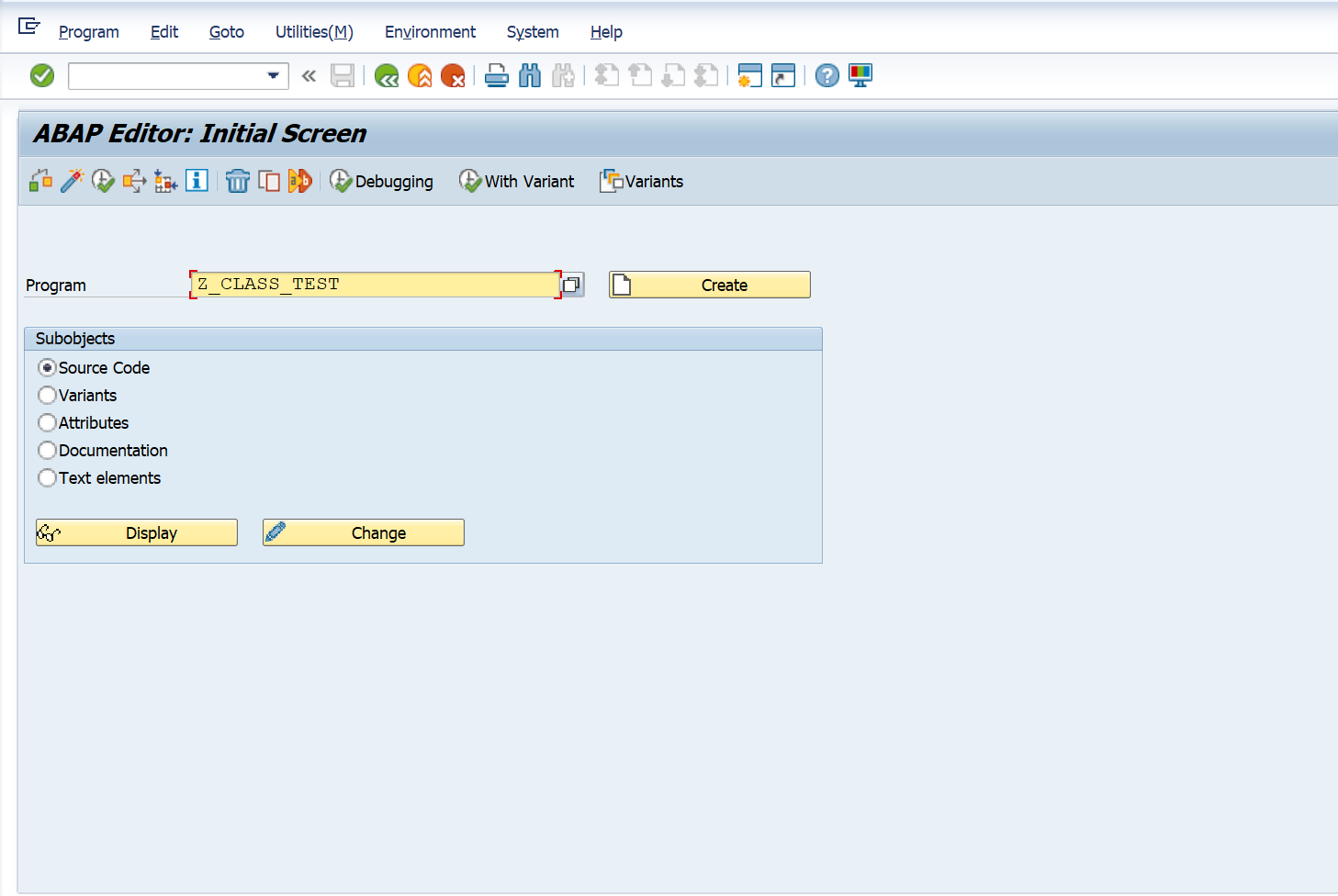1338x896 pixels.
Task: Click the Display Object List icon
Action: click(165, 181)
